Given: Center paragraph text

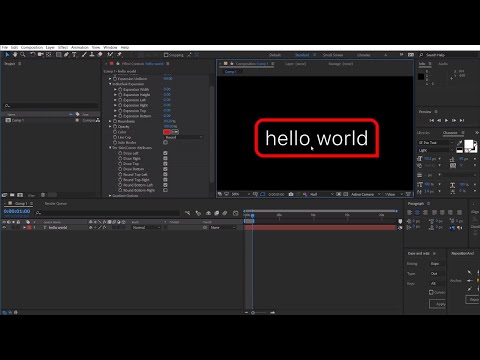Looking at the screenshot, I should [417, 213].
